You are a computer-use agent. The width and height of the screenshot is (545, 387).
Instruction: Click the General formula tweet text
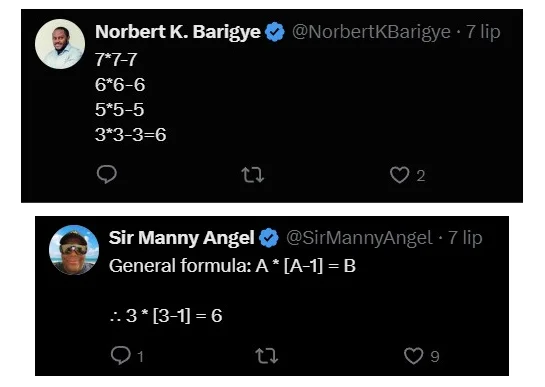coord(232,266)
